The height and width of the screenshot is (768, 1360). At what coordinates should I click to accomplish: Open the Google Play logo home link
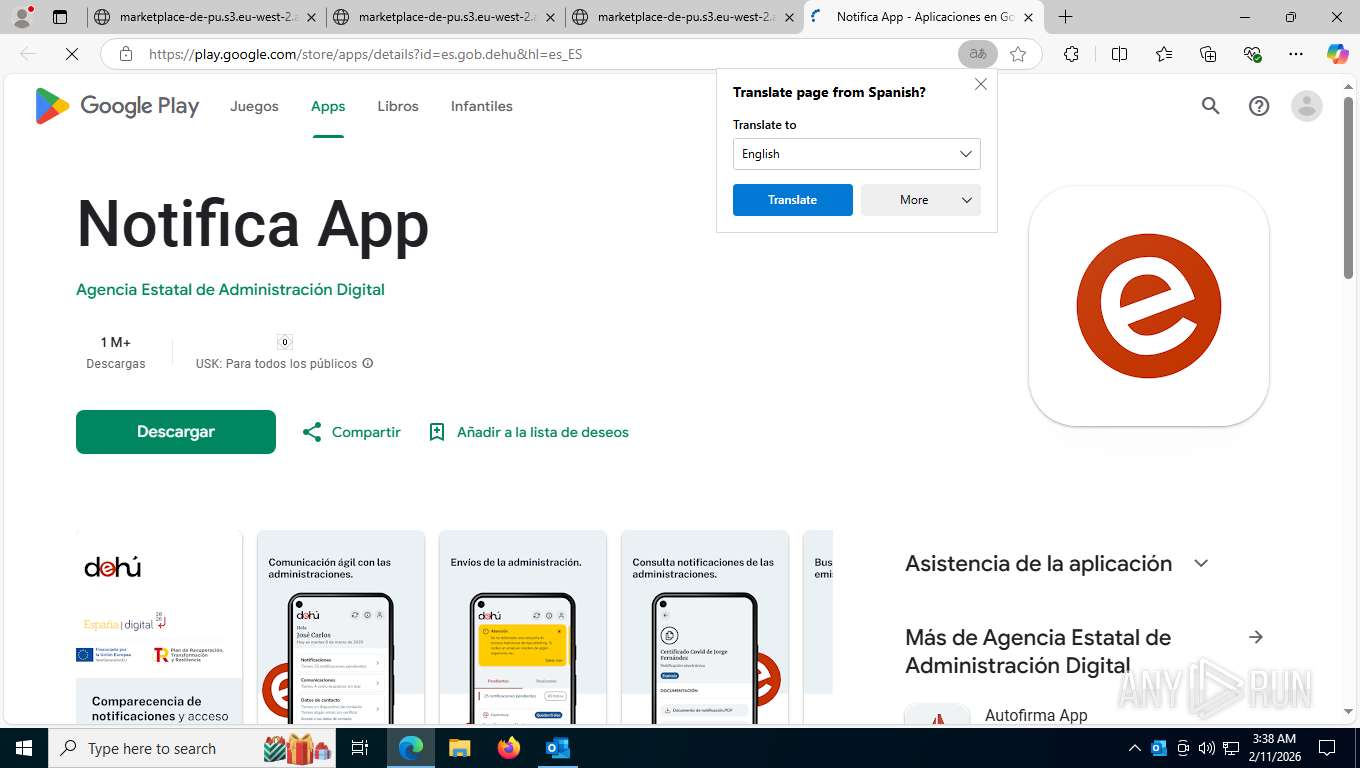coord(117,106)
